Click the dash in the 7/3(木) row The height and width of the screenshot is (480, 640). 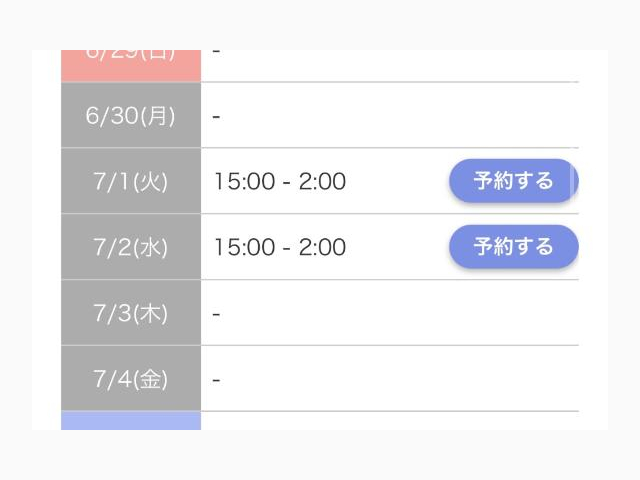pos(216,314)
